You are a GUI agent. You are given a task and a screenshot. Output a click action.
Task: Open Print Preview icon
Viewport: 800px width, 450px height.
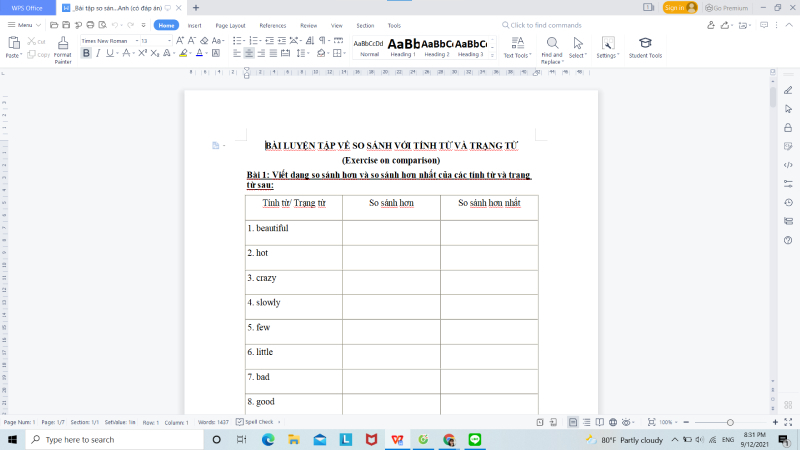pyautogui.click(x=103, y=25)
